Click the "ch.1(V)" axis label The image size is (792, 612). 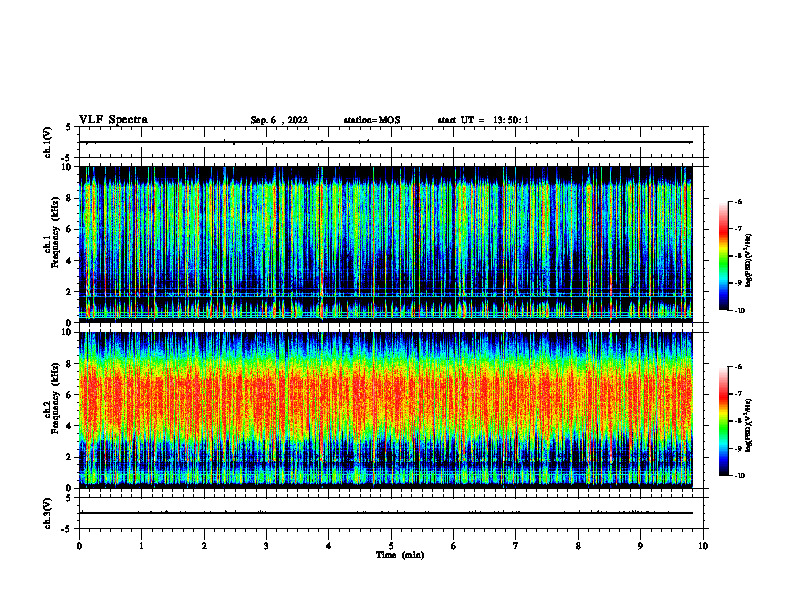tap(47, 142)
